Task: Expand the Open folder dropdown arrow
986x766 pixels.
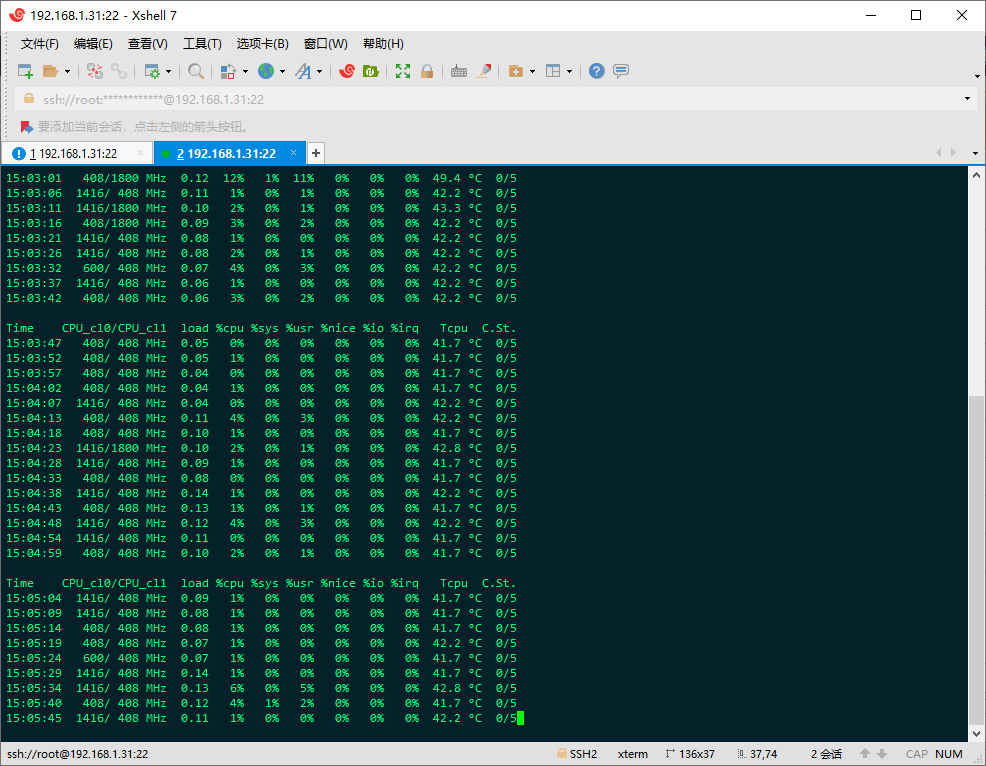Action: [67, 72]
